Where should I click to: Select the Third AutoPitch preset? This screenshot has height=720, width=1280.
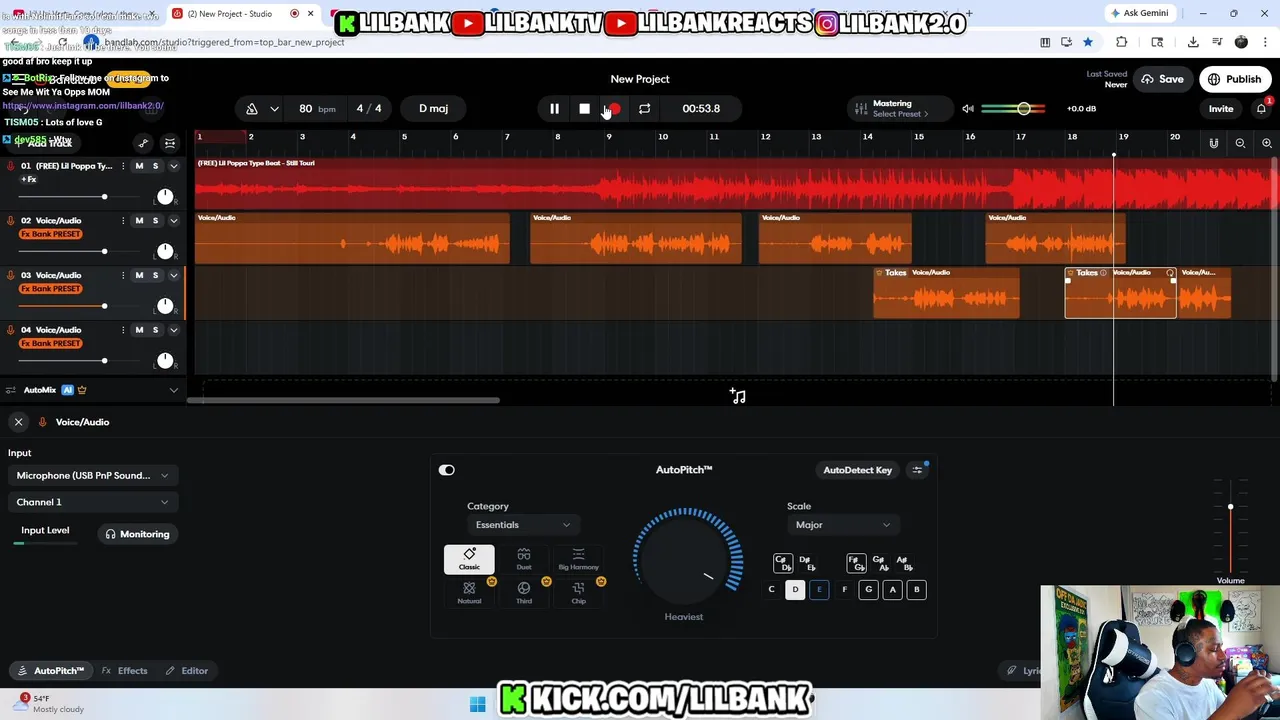(524, 593)
